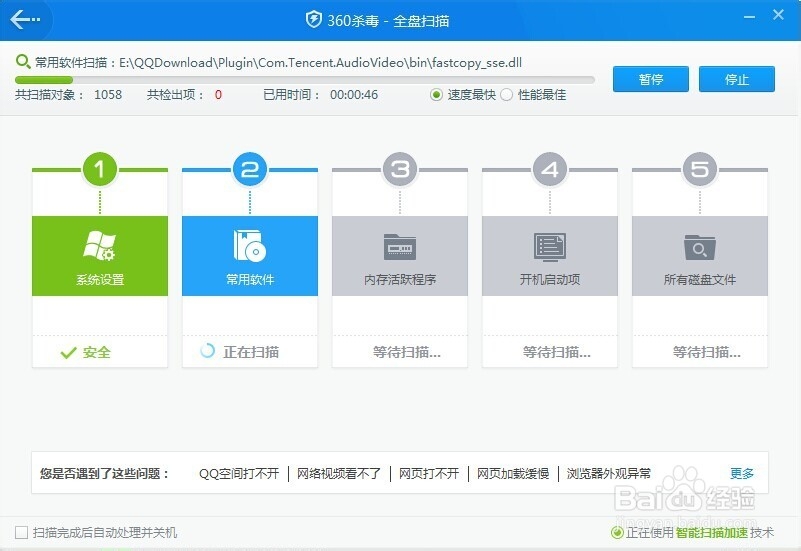
Task: Click the magnifier icon beside scan path
Action: click(x=22, y=62)
